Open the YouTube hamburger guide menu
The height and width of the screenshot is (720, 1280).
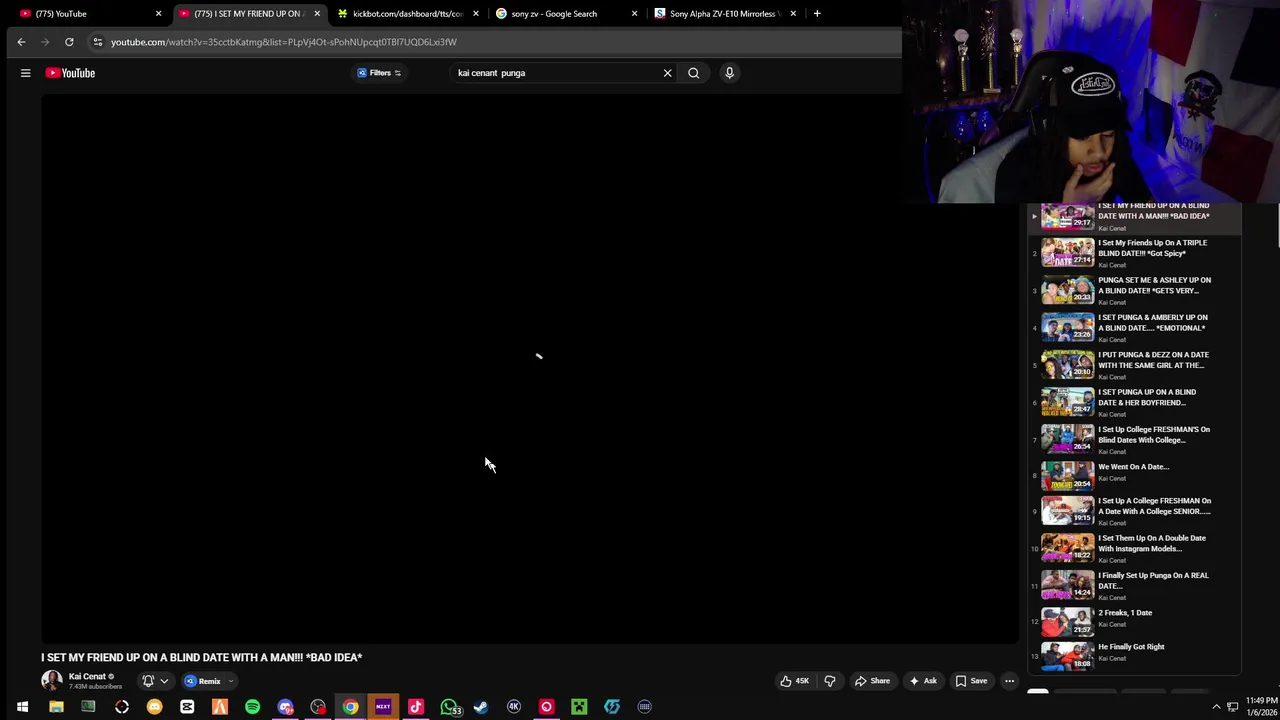(x=25, y=73)
